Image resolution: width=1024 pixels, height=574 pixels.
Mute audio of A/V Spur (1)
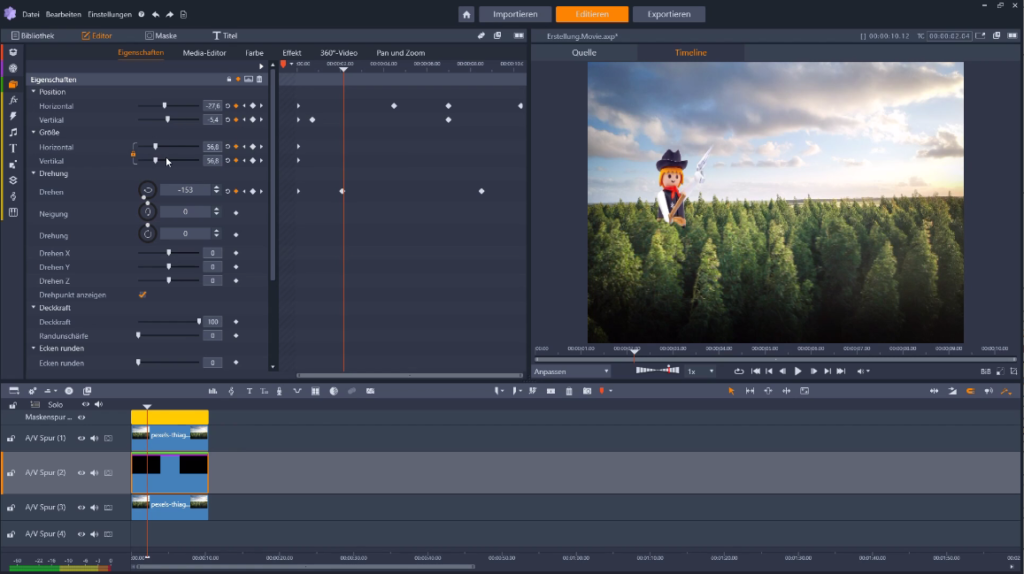pyautogui.click(x=95, y=439)
